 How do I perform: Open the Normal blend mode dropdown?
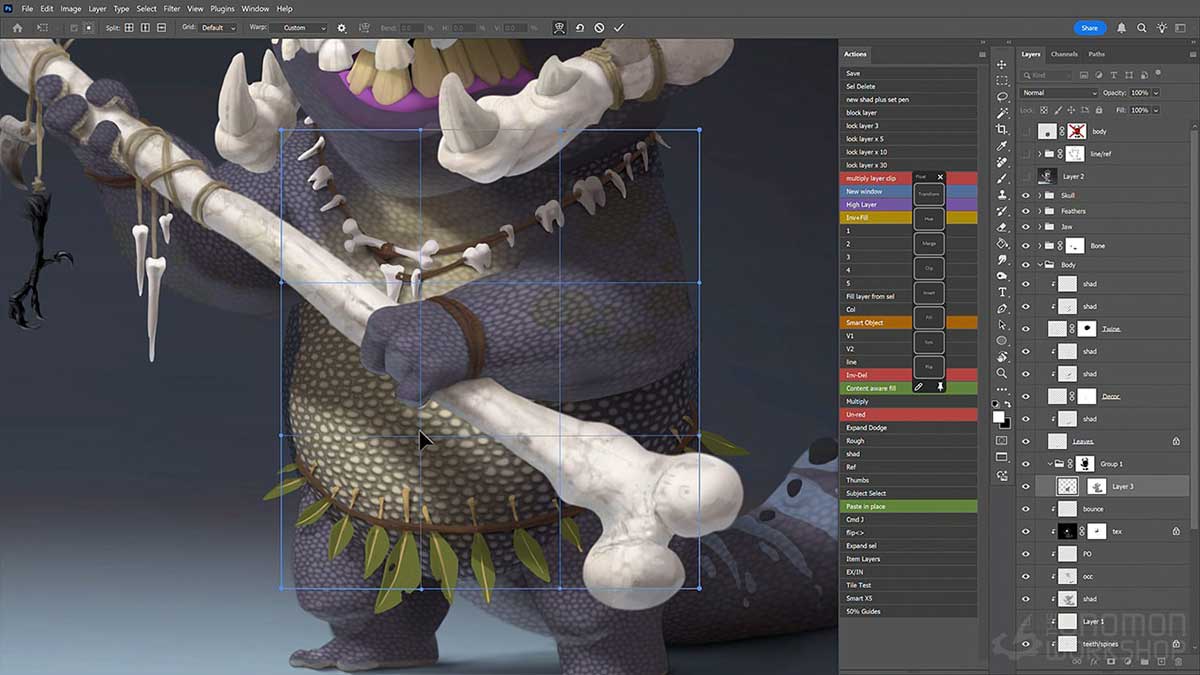1057,92
